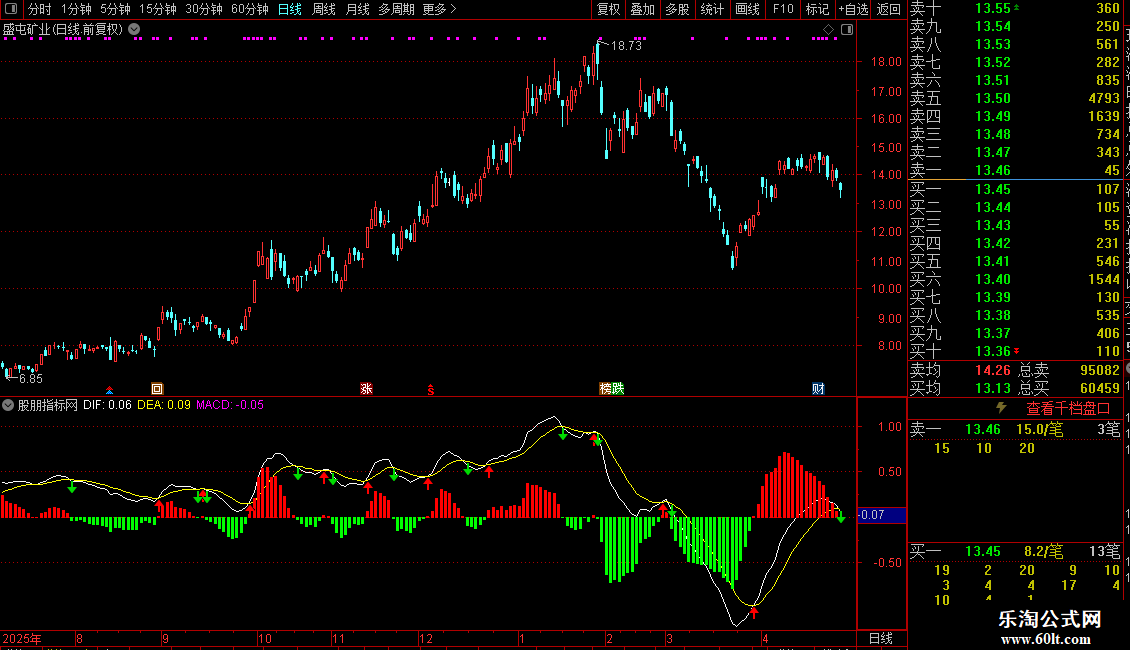Click the diamond marker icon above the chart
The width and height of the screenshot is (1130, 650).
[828, 29]
